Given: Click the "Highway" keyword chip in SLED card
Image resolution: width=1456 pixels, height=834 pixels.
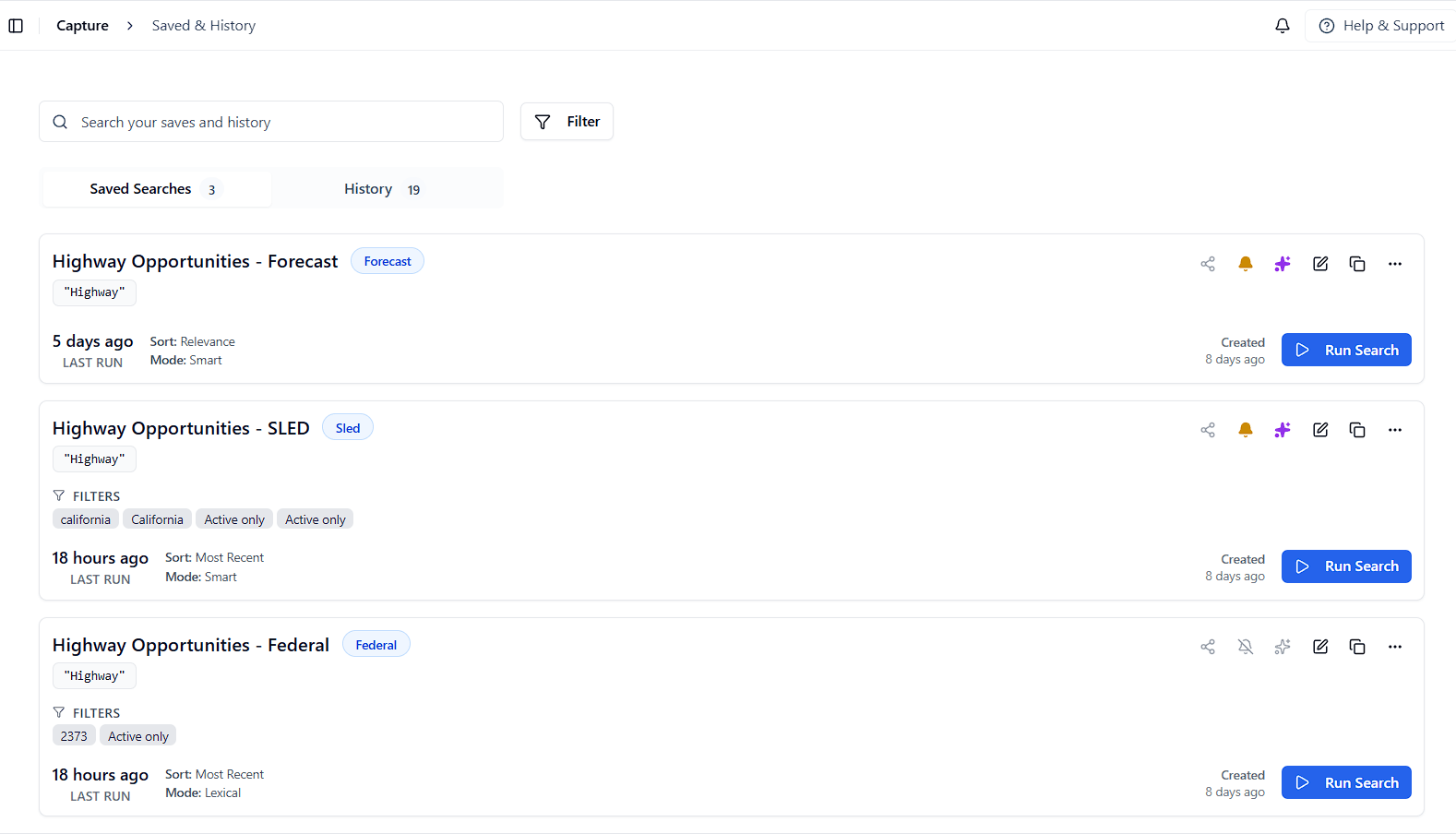Looking at the screenshot, I should [94, 459].
